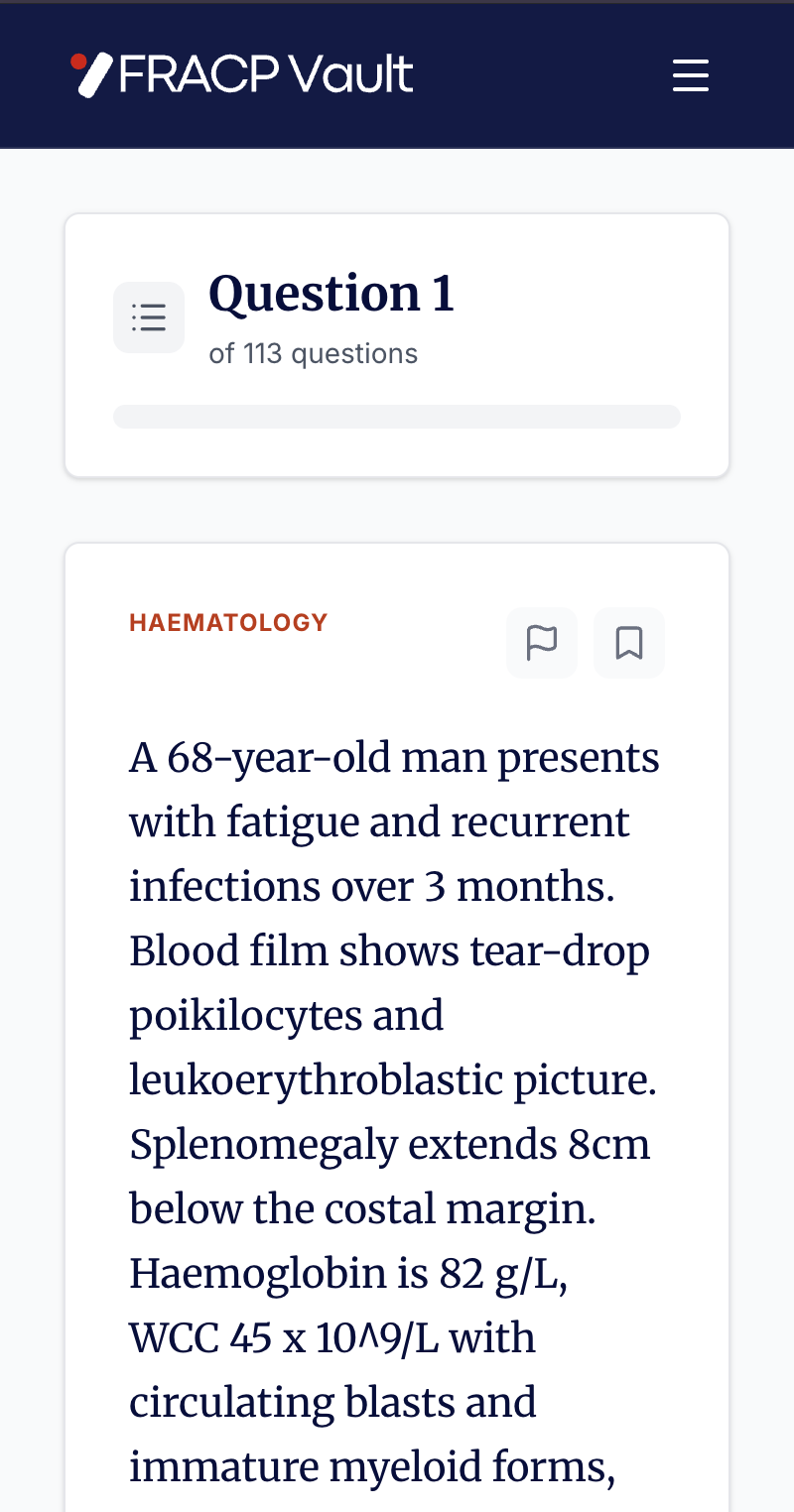
Task: Bookmark the current question
Action: click(629, 643)
